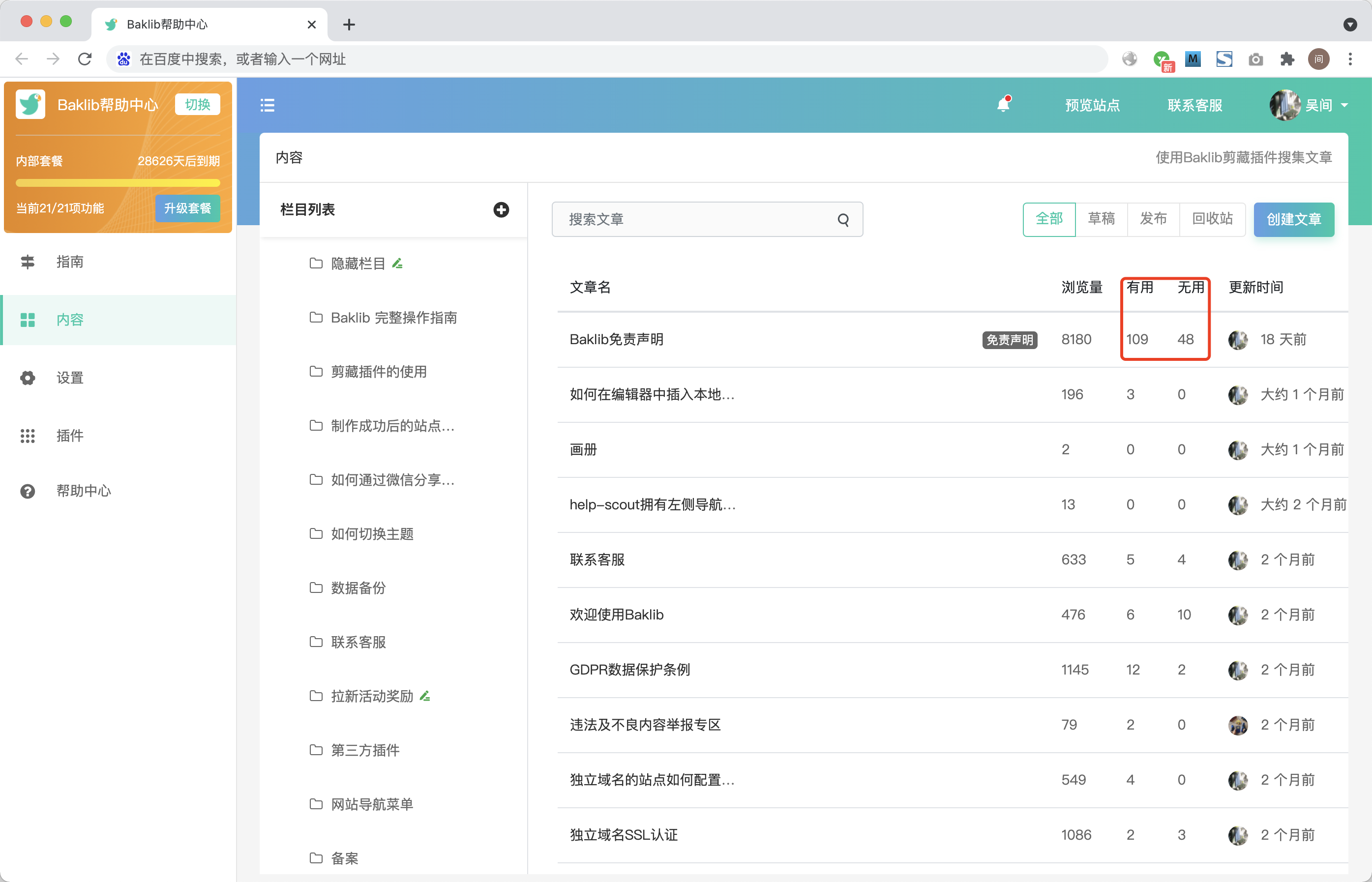The image size is (1372, 882).
Task: Click the blue M extension icon
Action: pyautogui.click(x=1193, y=59)
